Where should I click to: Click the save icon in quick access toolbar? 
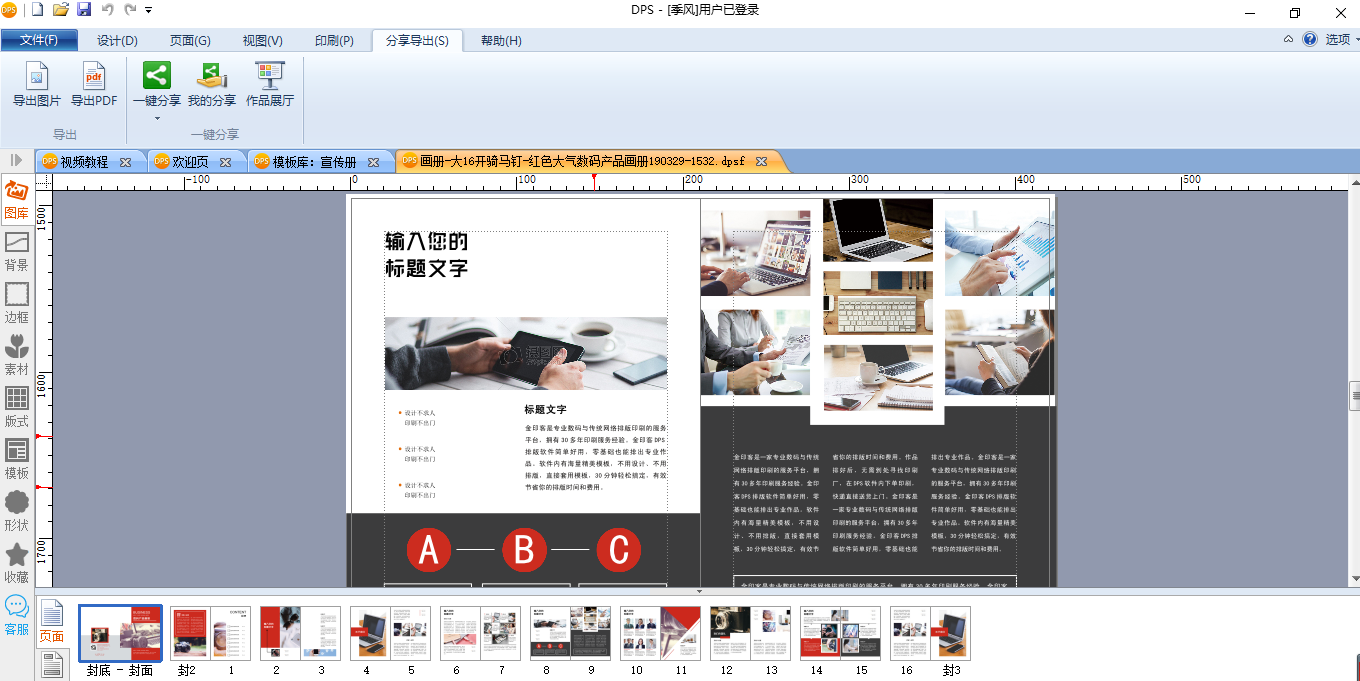(x=84, y=10)
